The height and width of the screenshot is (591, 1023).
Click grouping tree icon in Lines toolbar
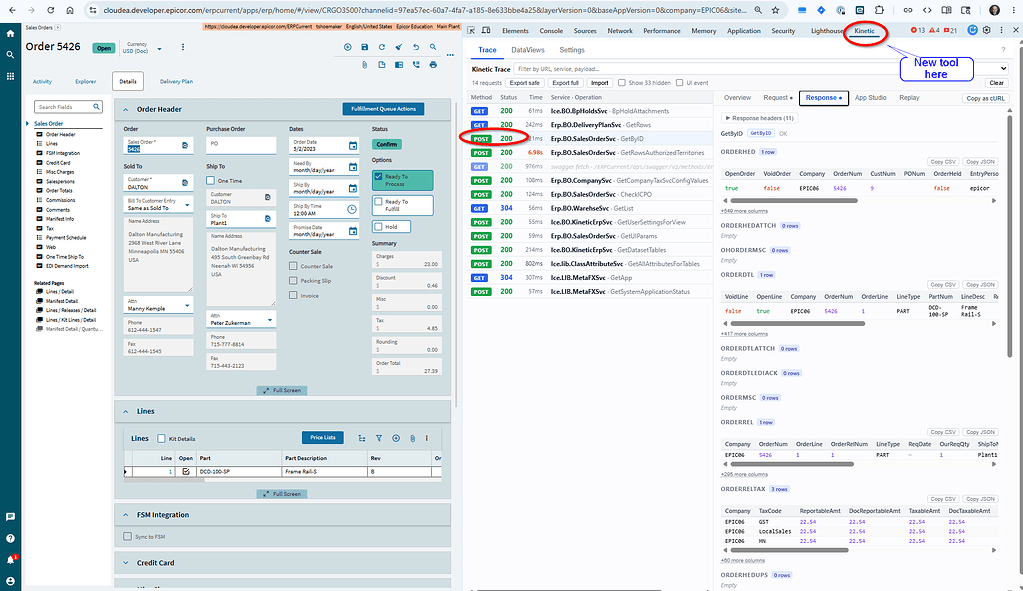(x=361, y=438)
